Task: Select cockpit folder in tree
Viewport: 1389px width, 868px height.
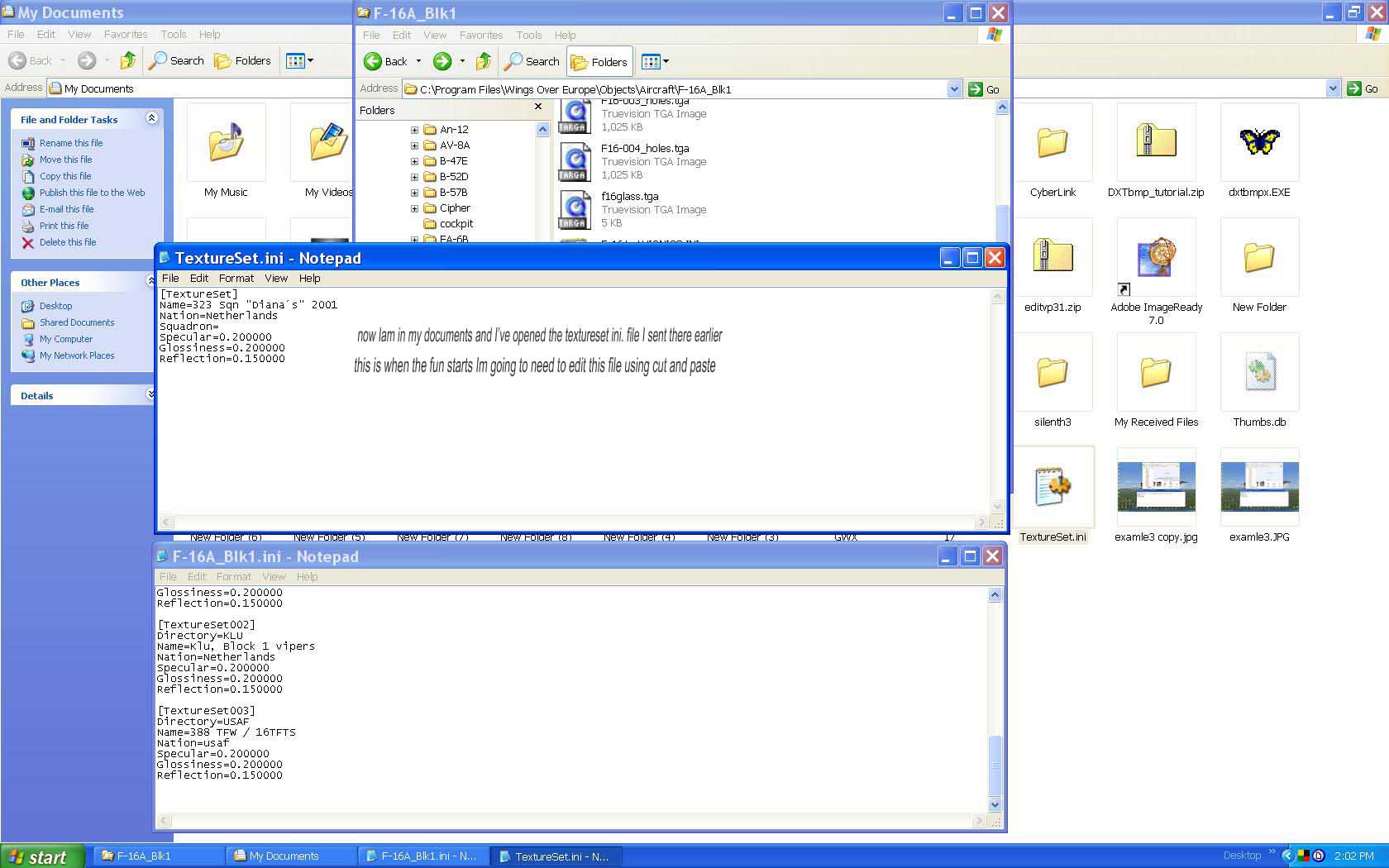Action: 448,224
